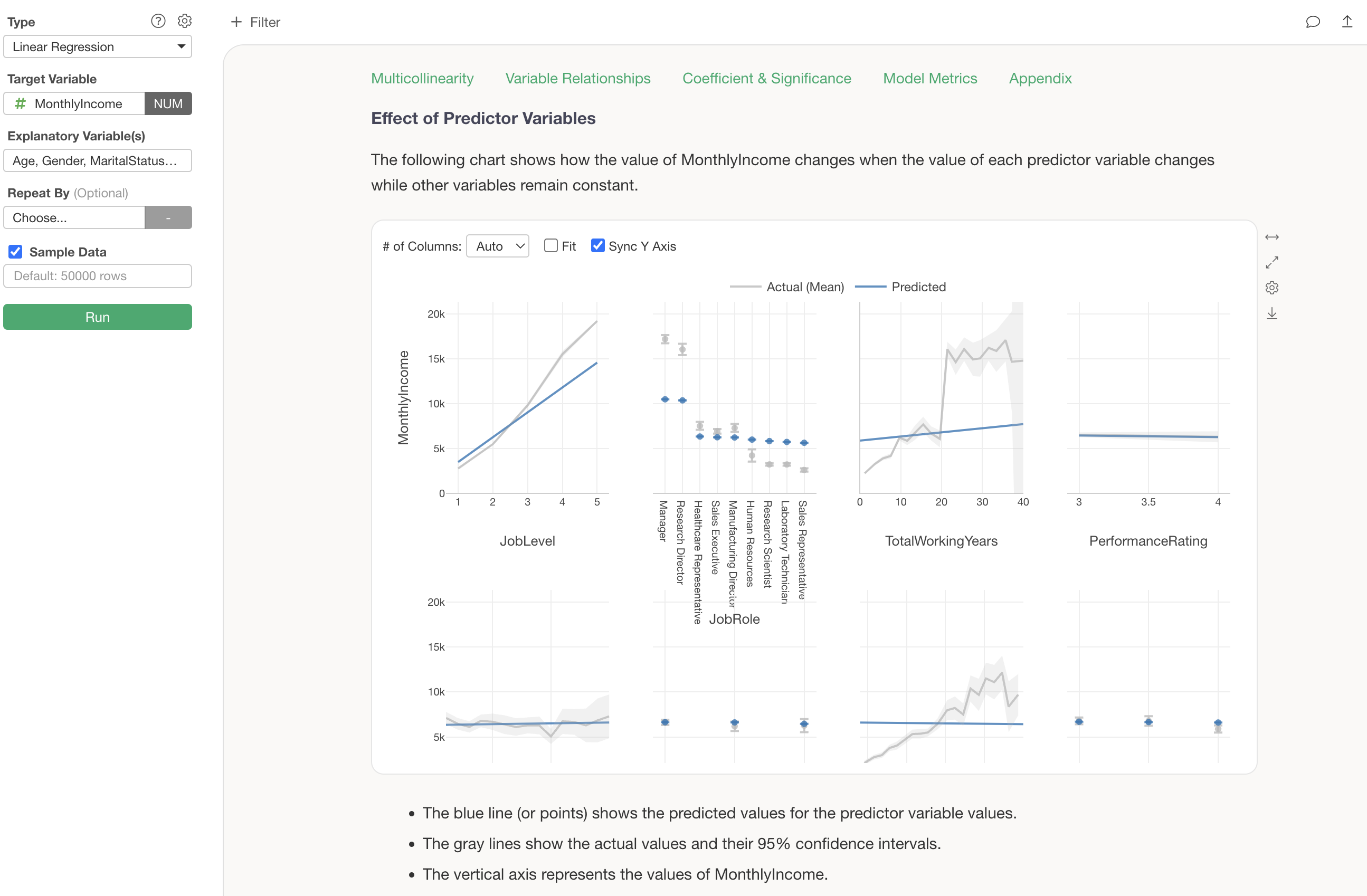Click the export/upload icon top right
The image size is (1367, 896).
tap(1347, 22)
